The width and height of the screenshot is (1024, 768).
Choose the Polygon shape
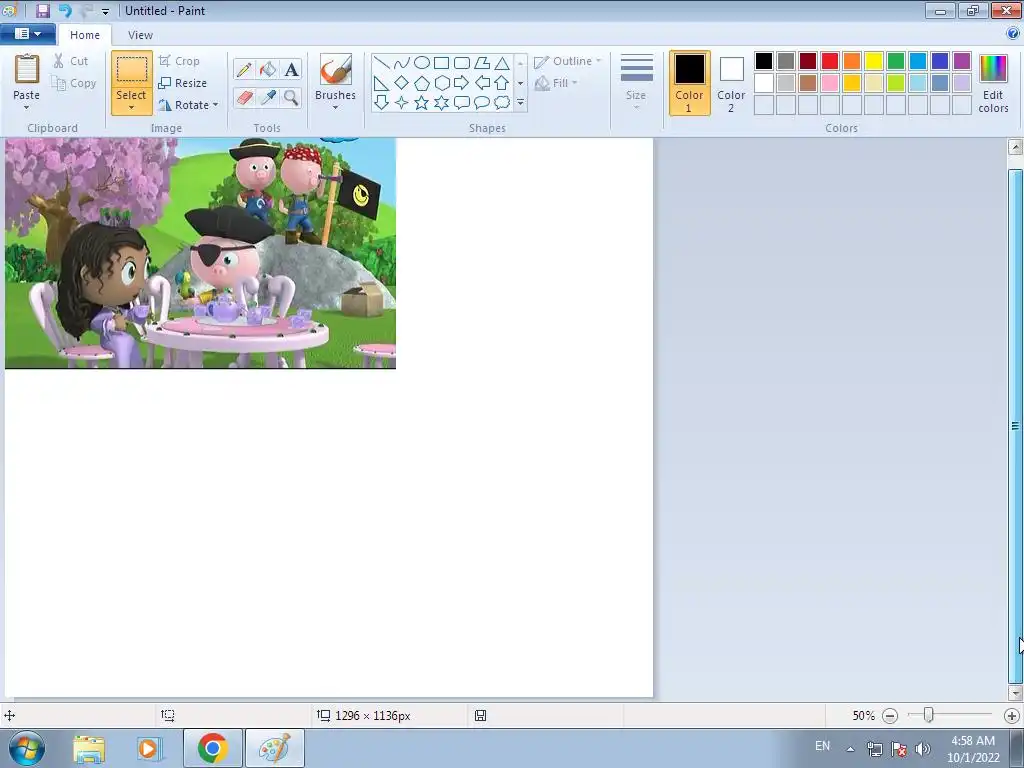click(x=482, y=63)
